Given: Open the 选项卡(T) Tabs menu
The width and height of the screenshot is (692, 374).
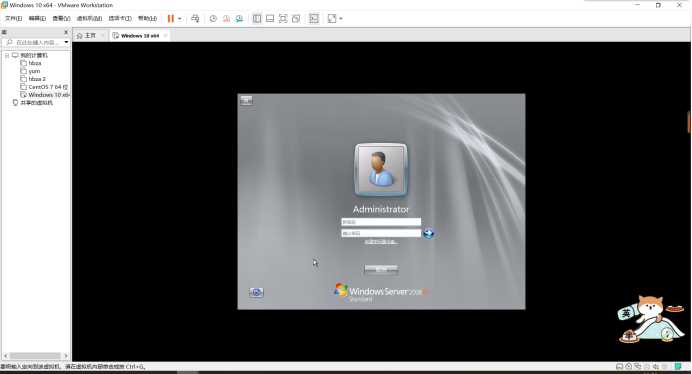Looking at the screenshot, I should [x=120, y=19].
